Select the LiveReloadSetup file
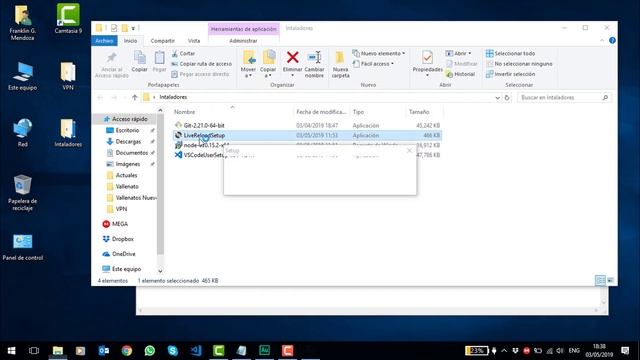Screen dimensions: 640x360 [x=204, y=135]
